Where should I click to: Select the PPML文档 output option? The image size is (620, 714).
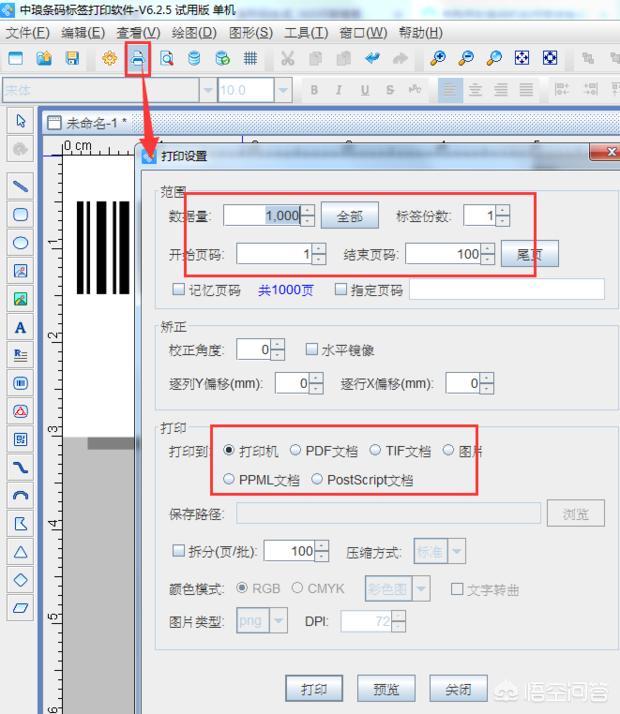tap(229, 479)
